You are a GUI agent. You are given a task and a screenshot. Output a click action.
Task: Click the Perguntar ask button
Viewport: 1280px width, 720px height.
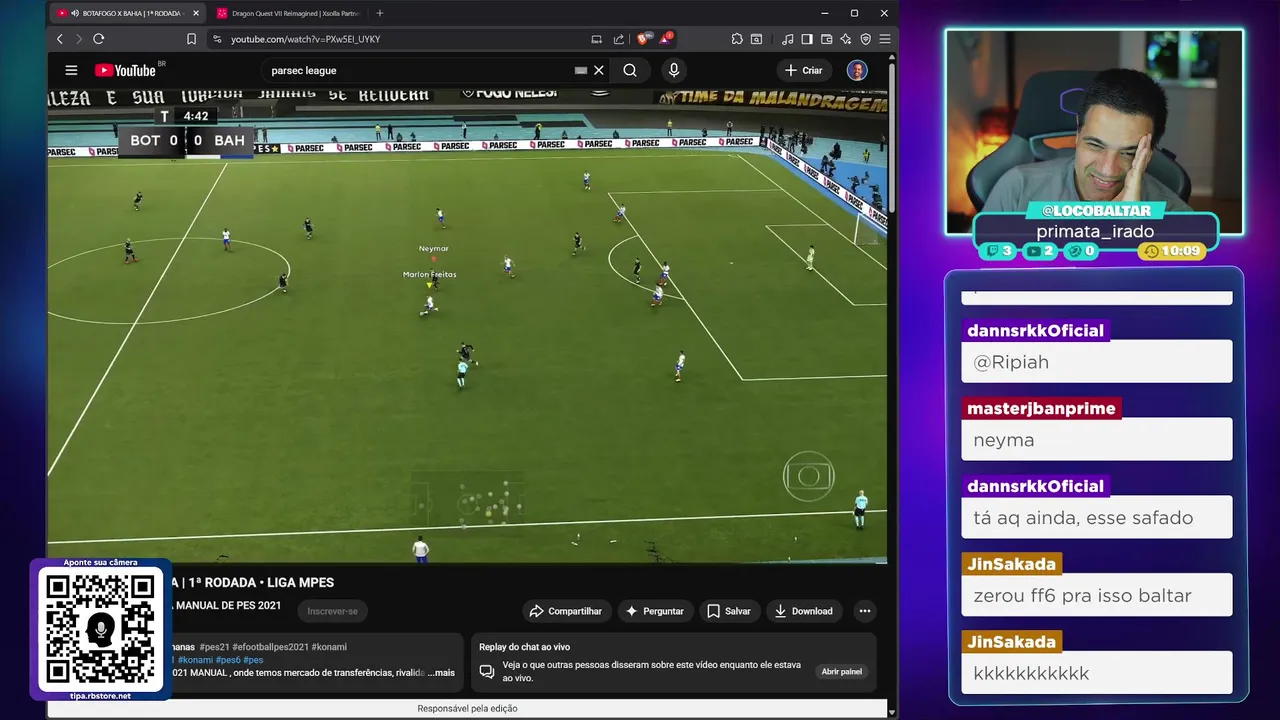point(655,611)
